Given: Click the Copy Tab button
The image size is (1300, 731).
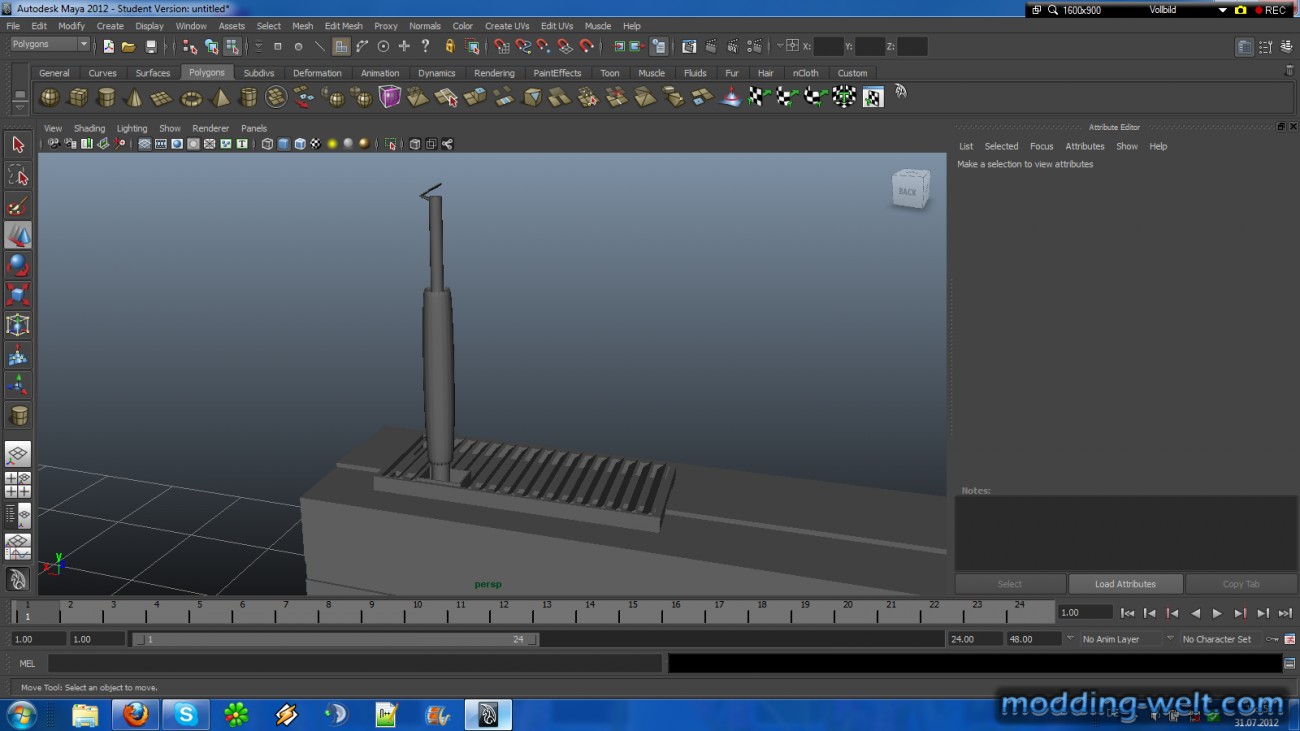Looking at the screenshot, I should [x=1241, y=584].
